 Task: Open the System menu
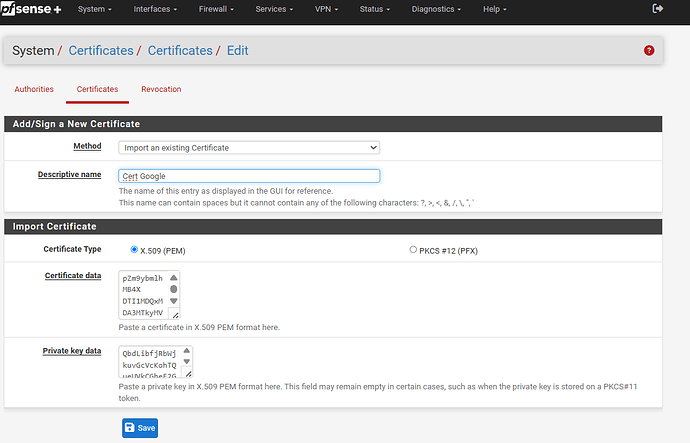pos(95,9)
